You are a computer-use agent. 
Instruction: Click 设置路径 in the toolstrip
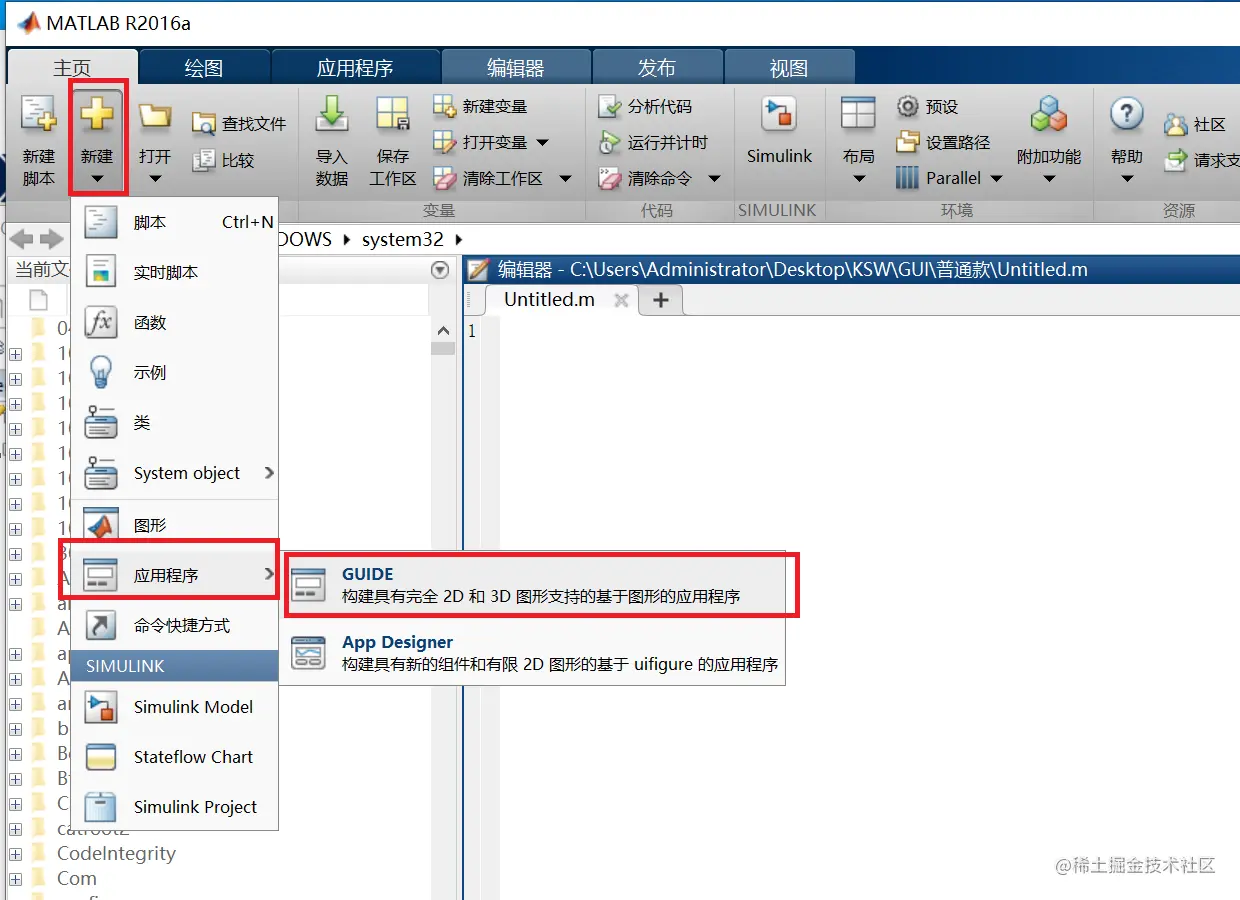click(x=943, y=142)
